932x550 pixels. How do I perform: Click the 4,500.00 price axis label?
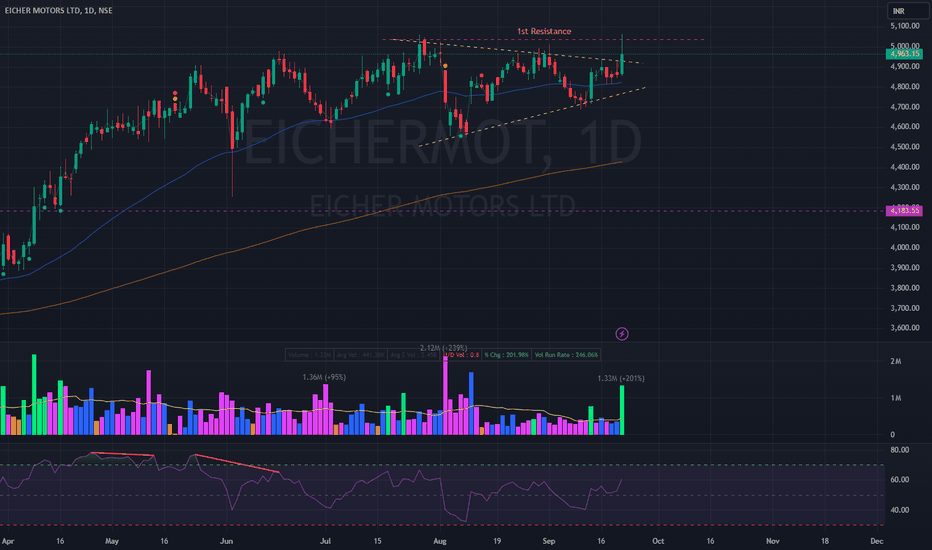coord(905,146)
